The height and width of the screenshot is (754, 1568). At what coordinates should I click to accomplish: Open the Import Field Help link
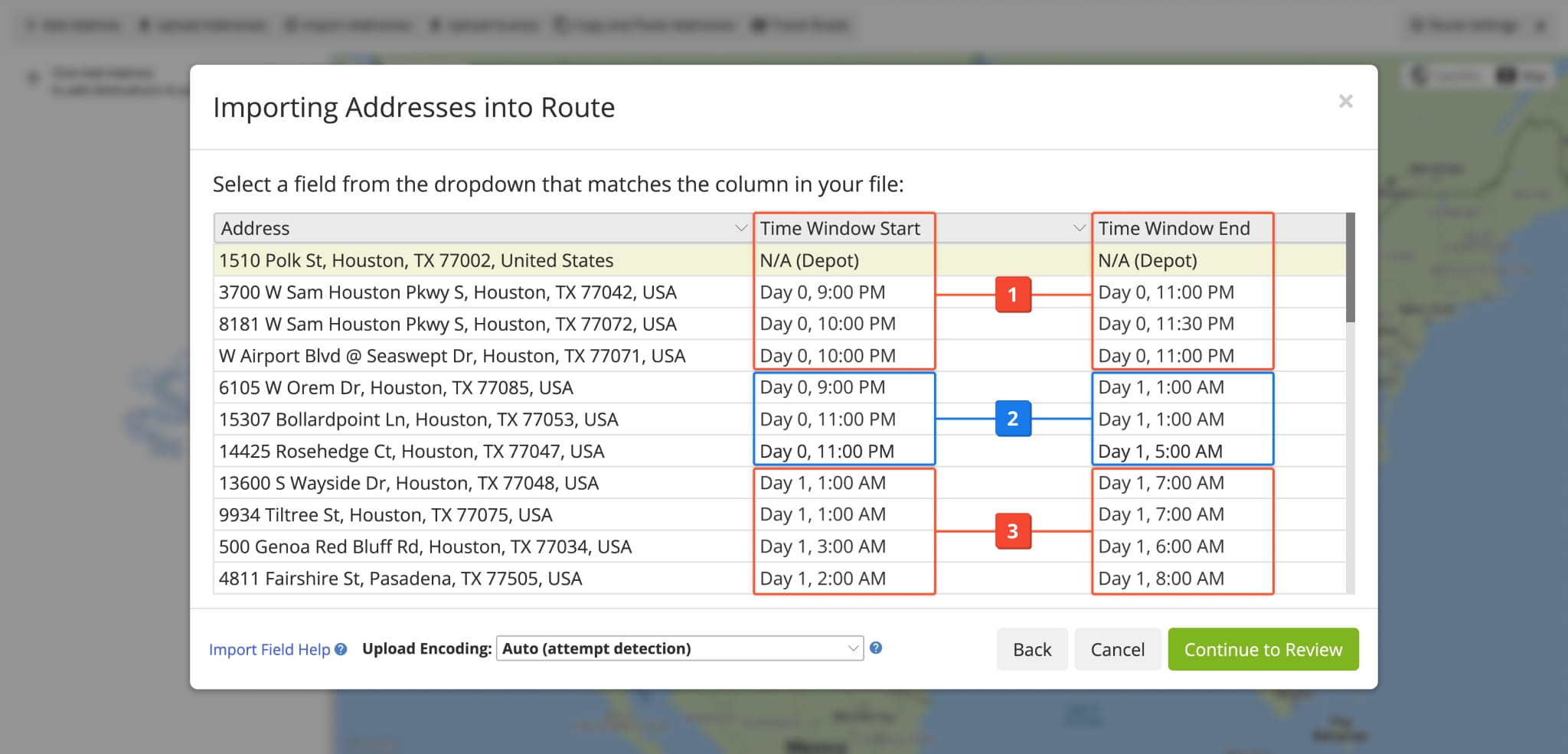(269, 650)
